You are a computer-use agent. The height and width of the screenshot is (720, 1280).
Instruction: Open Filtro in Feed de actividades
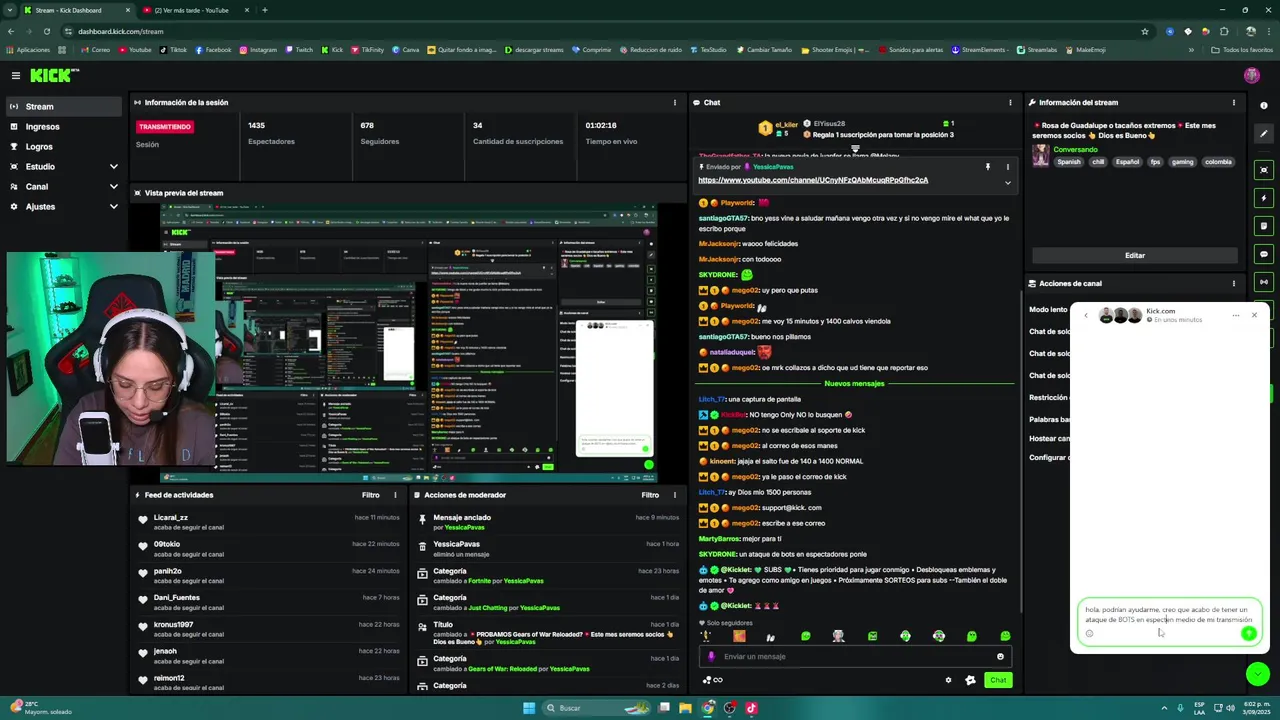(x=370, y=495)
